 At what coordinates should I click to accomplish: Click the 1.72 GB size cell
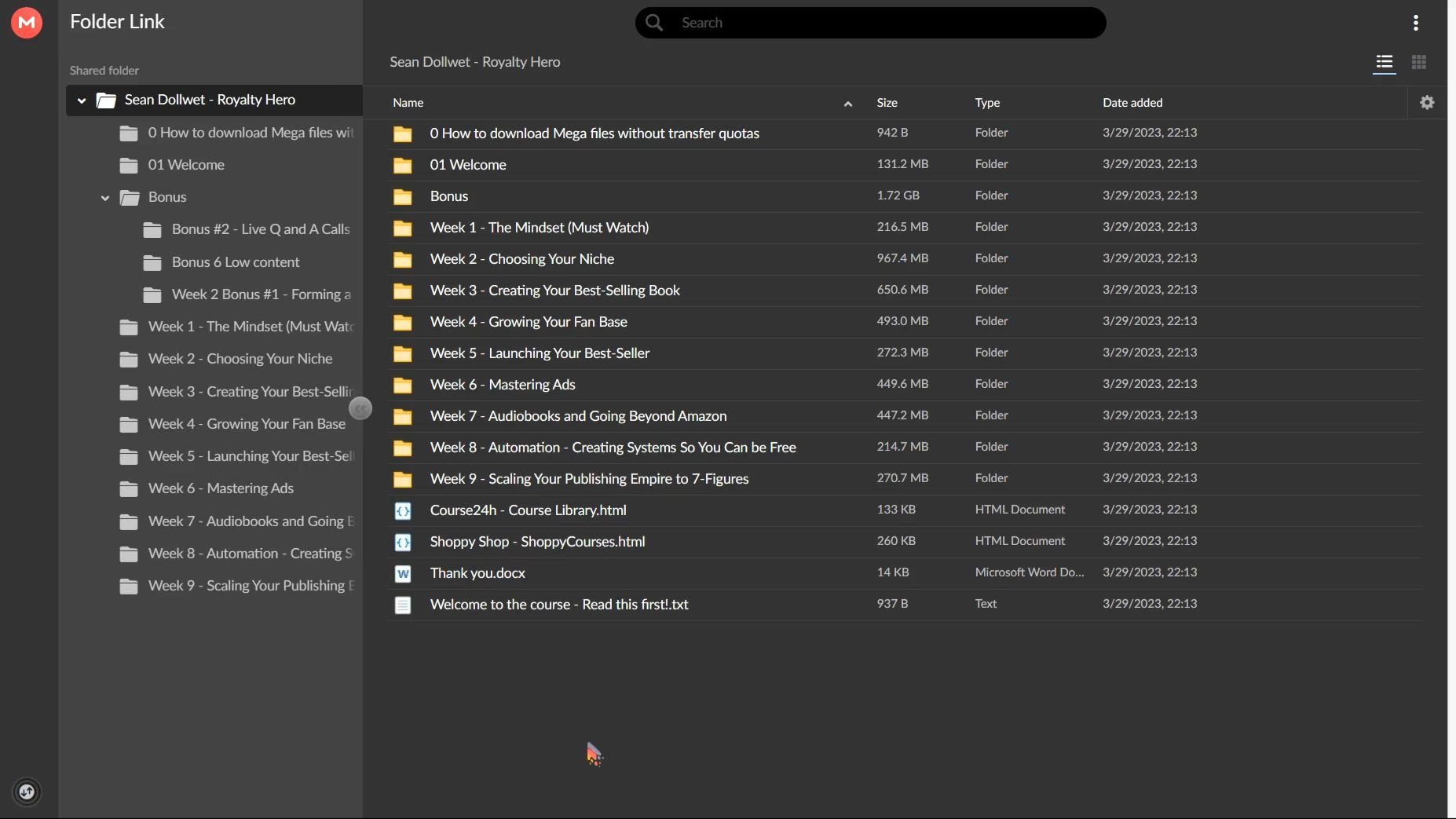pyautogui.click(x=898, y=196)
